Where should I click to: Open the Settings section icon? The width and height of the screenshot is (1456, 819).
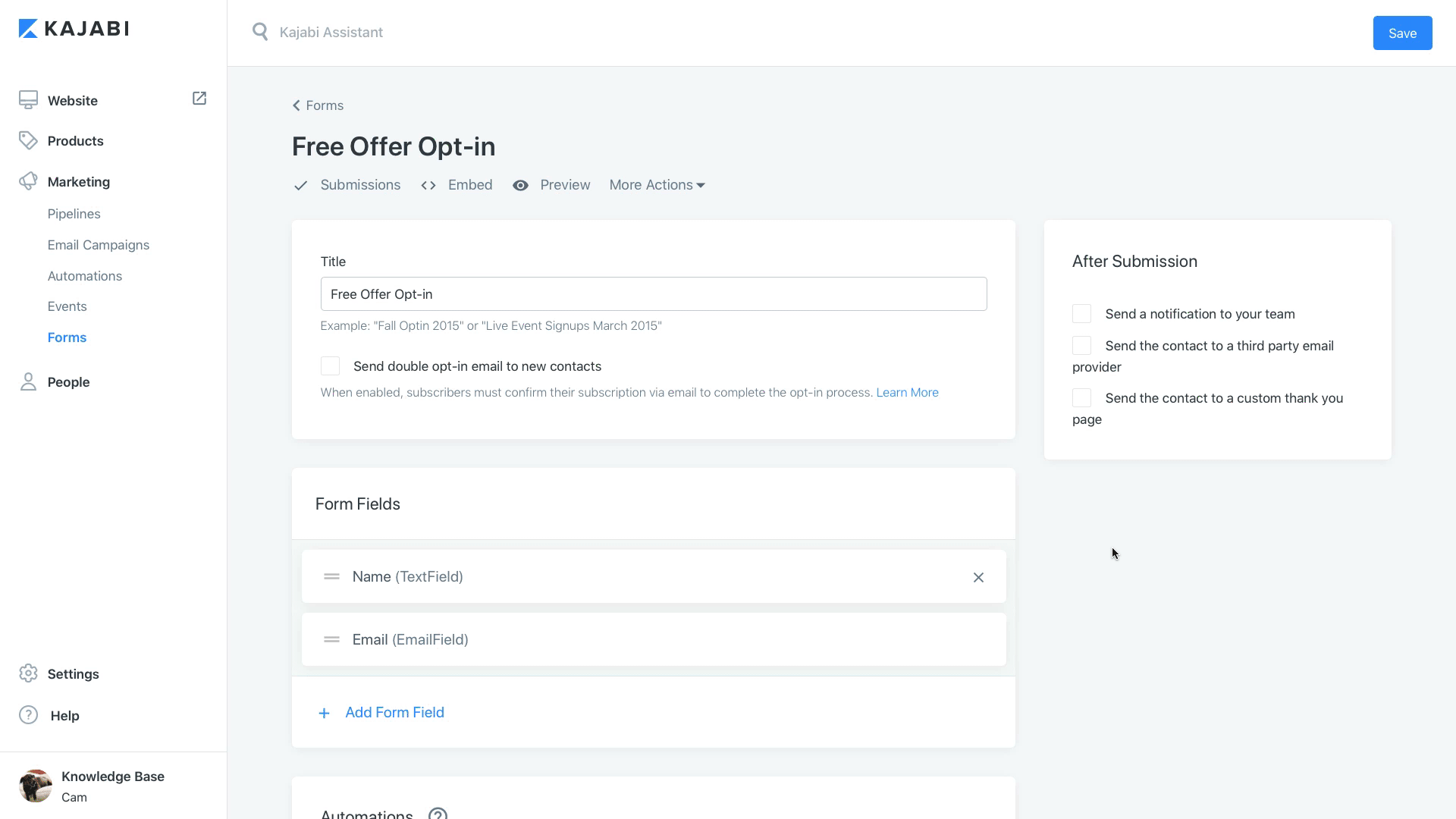point(28,672)
